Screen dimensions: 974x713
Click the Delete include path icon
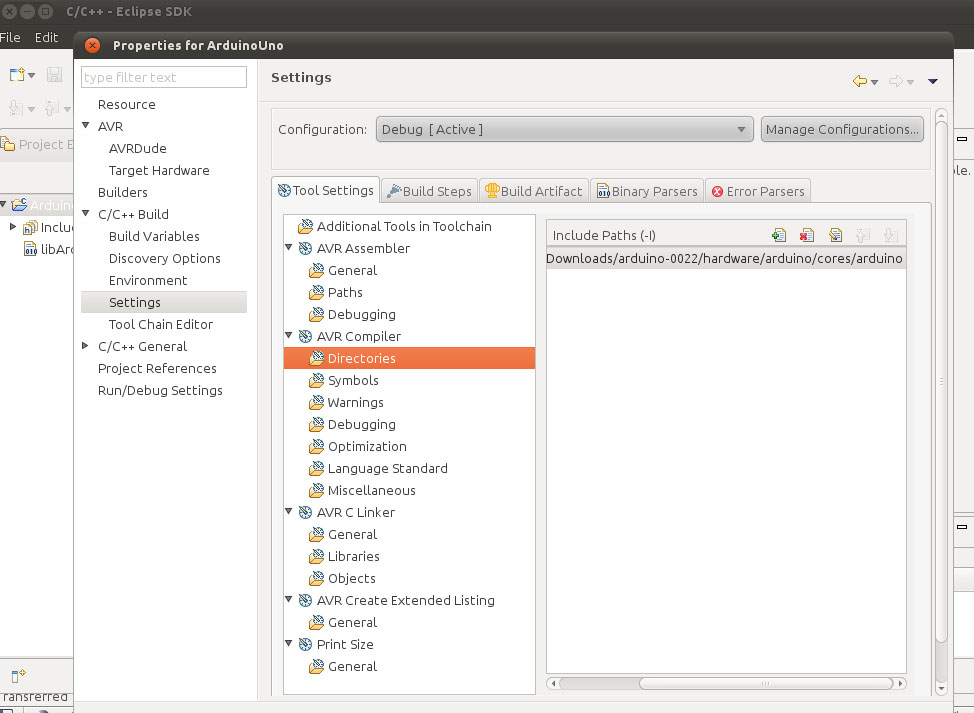(x=807, y=236)
